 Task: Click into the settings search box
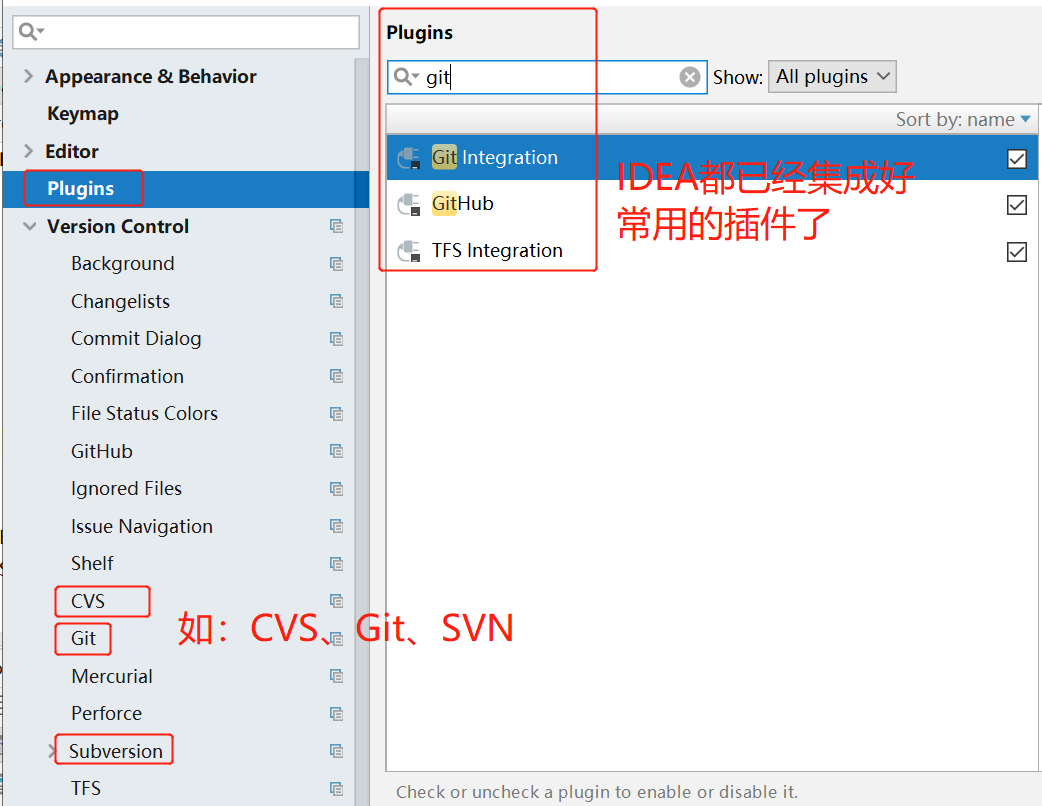click(186, 32)
